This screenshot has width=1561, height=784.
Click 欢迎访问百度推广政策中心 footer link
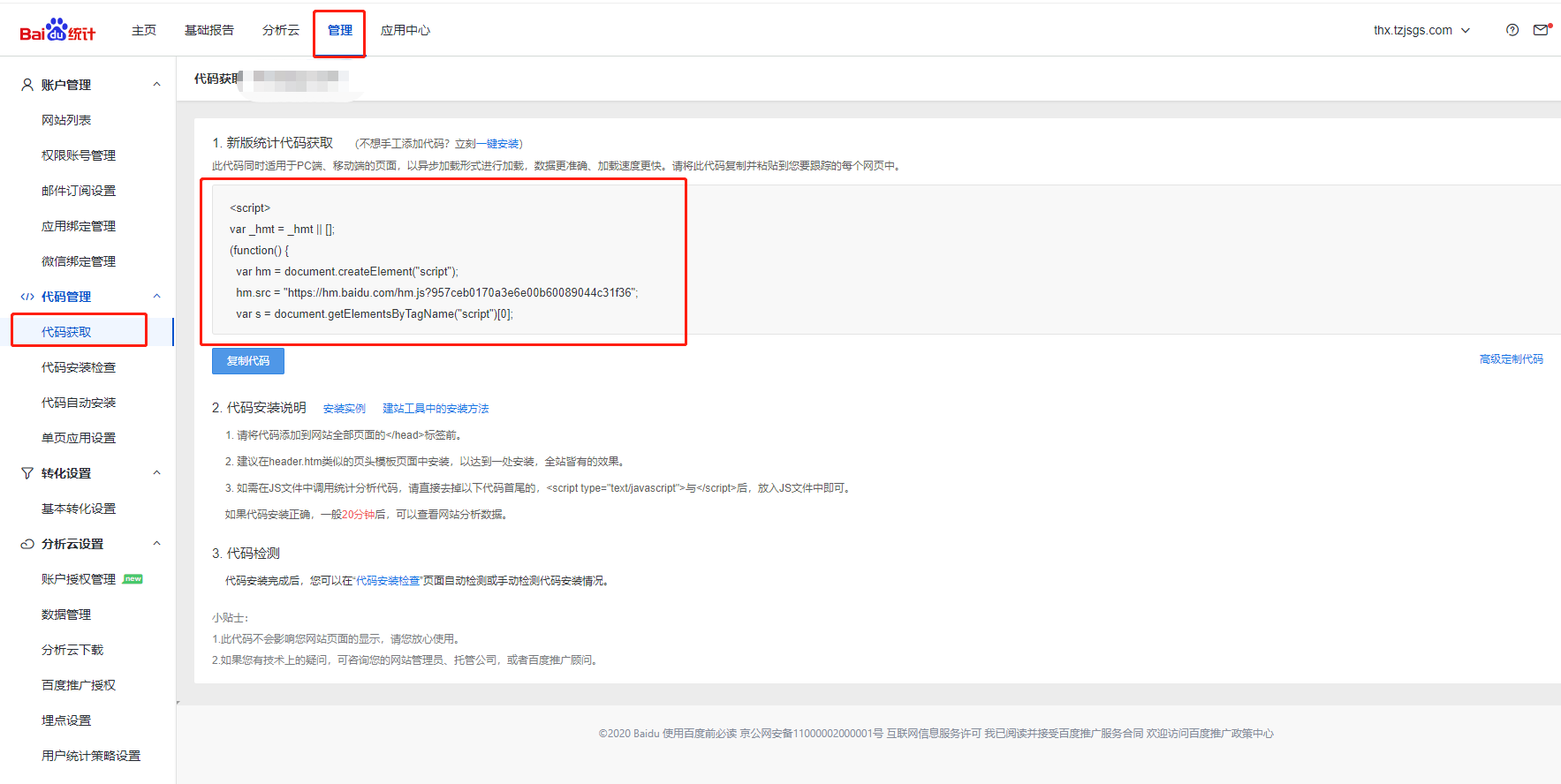pyautogui.click(x=1210, y=734)
